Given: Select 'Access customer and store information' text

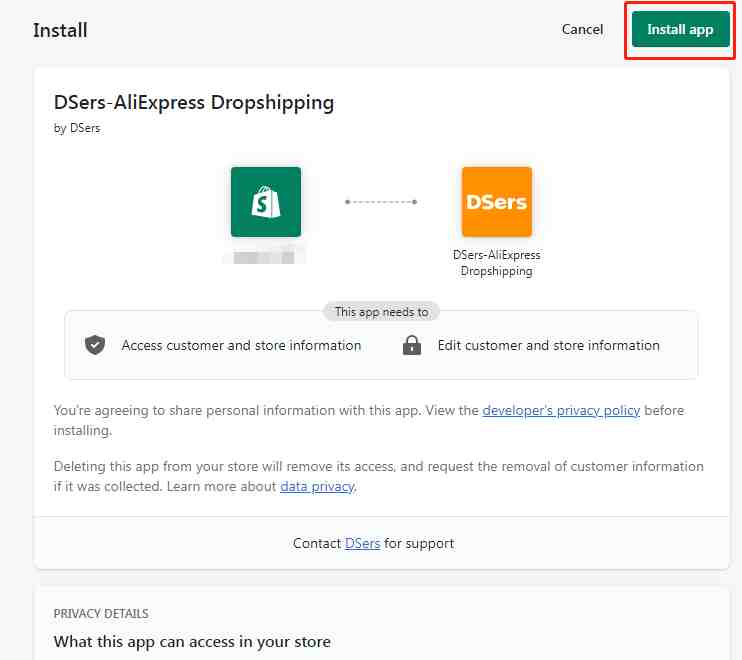Looking at the screenshot, I should point(241,345).
